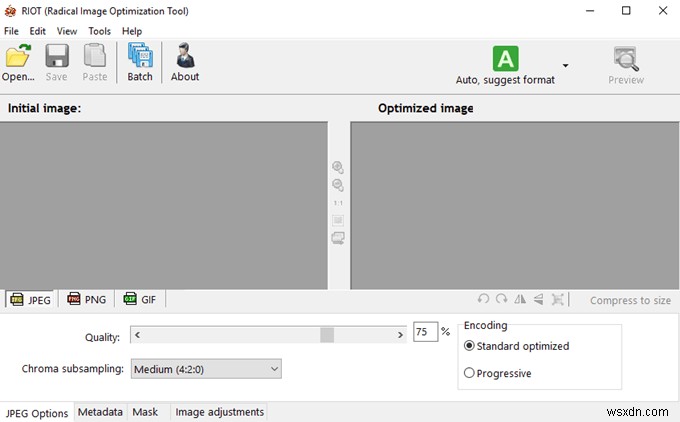Switch to the Mask tab
This screenshot has height=422, width=680.
pos(145,412)
